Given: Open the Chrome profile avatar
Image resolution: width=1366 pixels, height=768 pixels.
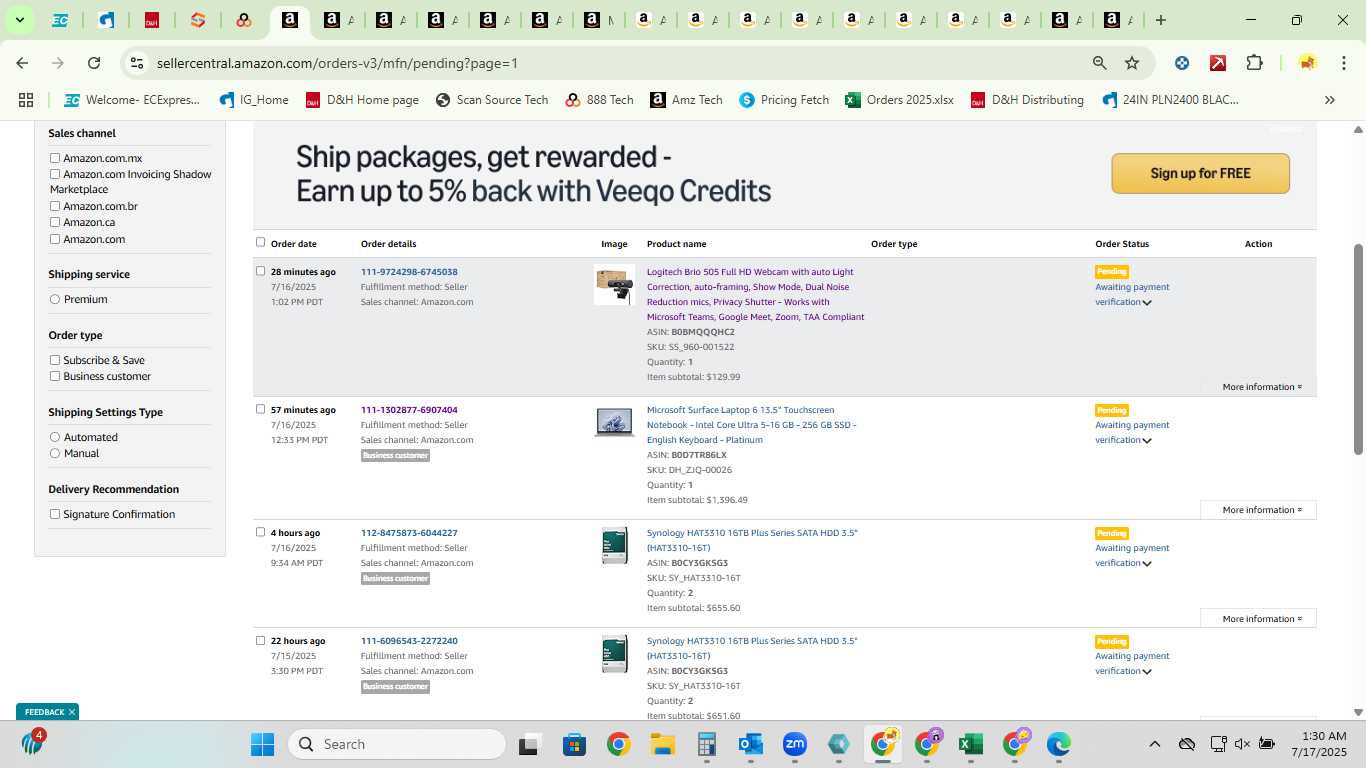Looking at the screenshot, I should coord(1308,63).
